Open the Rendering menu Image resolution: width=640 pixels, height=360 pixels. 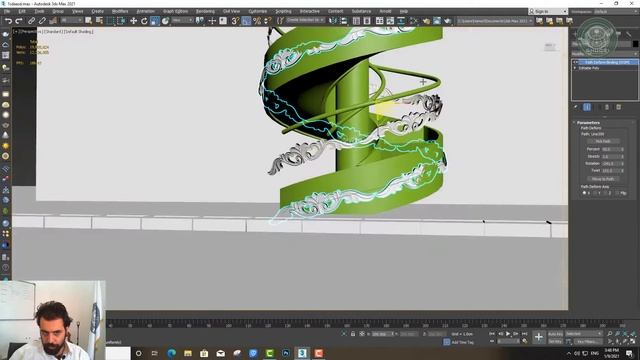205,11
